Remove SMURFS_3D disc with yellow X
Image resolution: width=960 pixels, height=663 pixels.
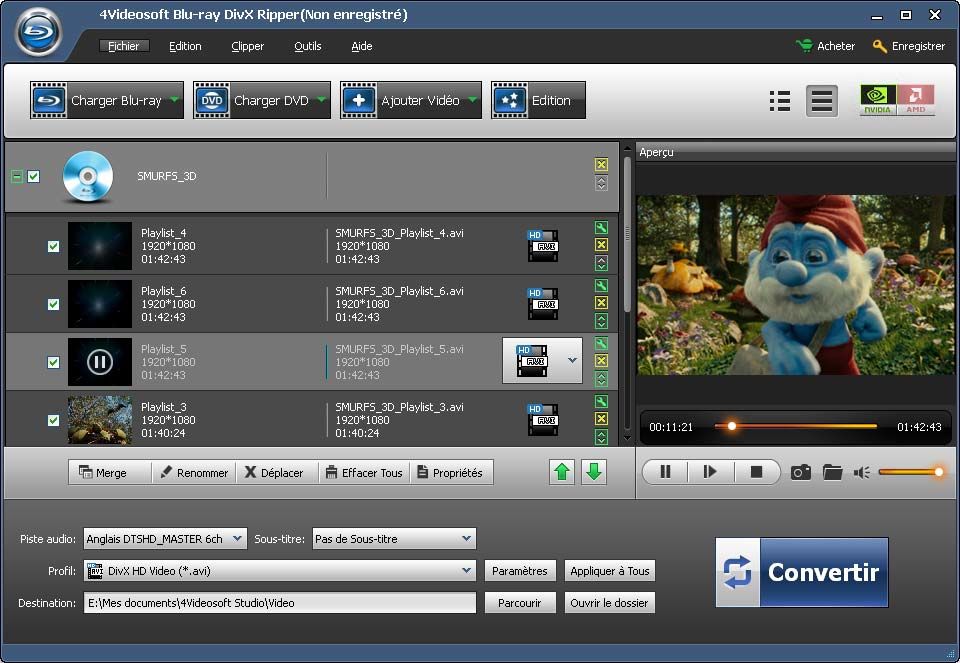coord(601,164)
